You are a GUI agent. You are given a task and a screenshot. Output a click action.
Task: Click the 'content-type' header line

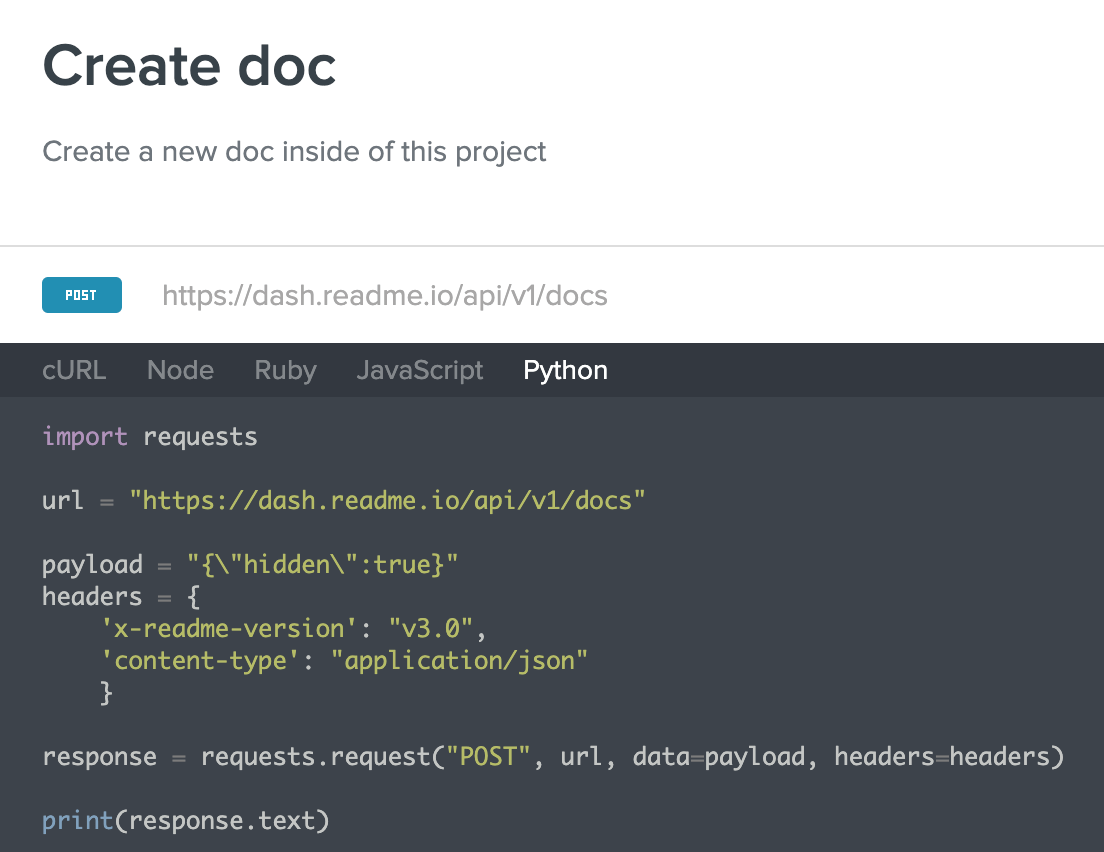pyautogui.click(x=344, y=661)
